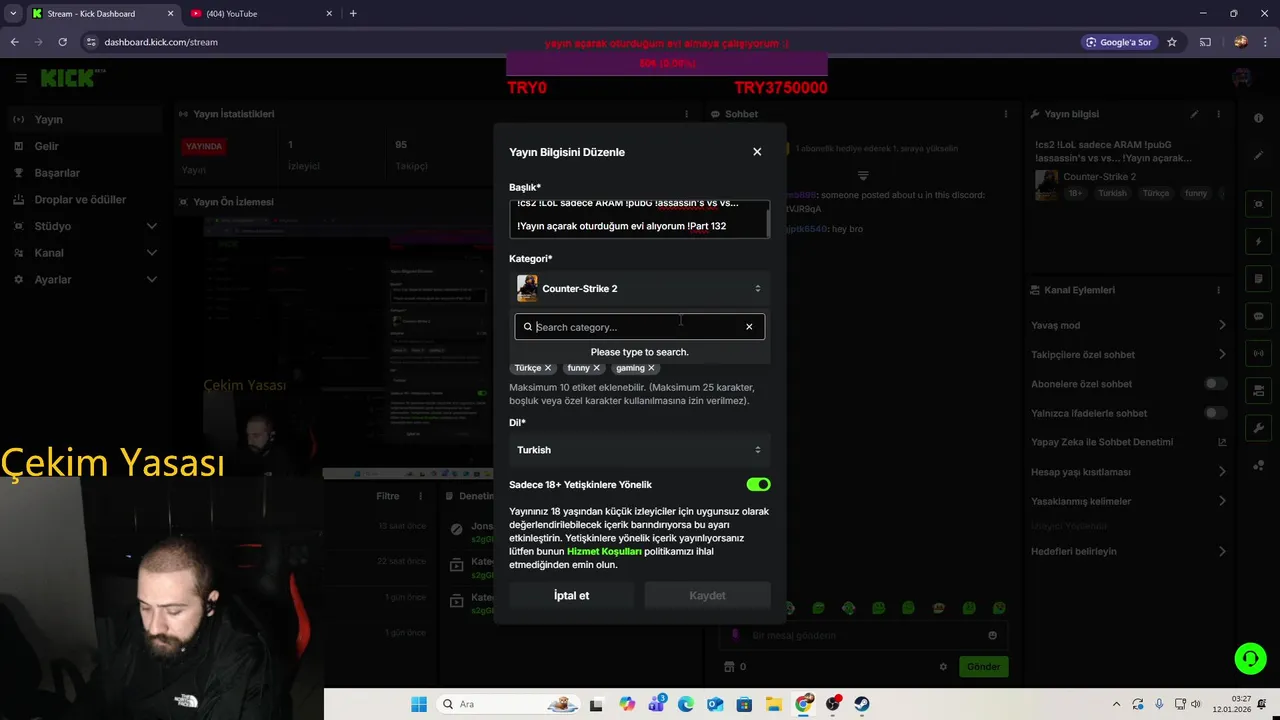This screenshot has width=1280, height=720.
Task: Close the Yayın Bilgisini Düzenle dialog
Action: [757, 152]
